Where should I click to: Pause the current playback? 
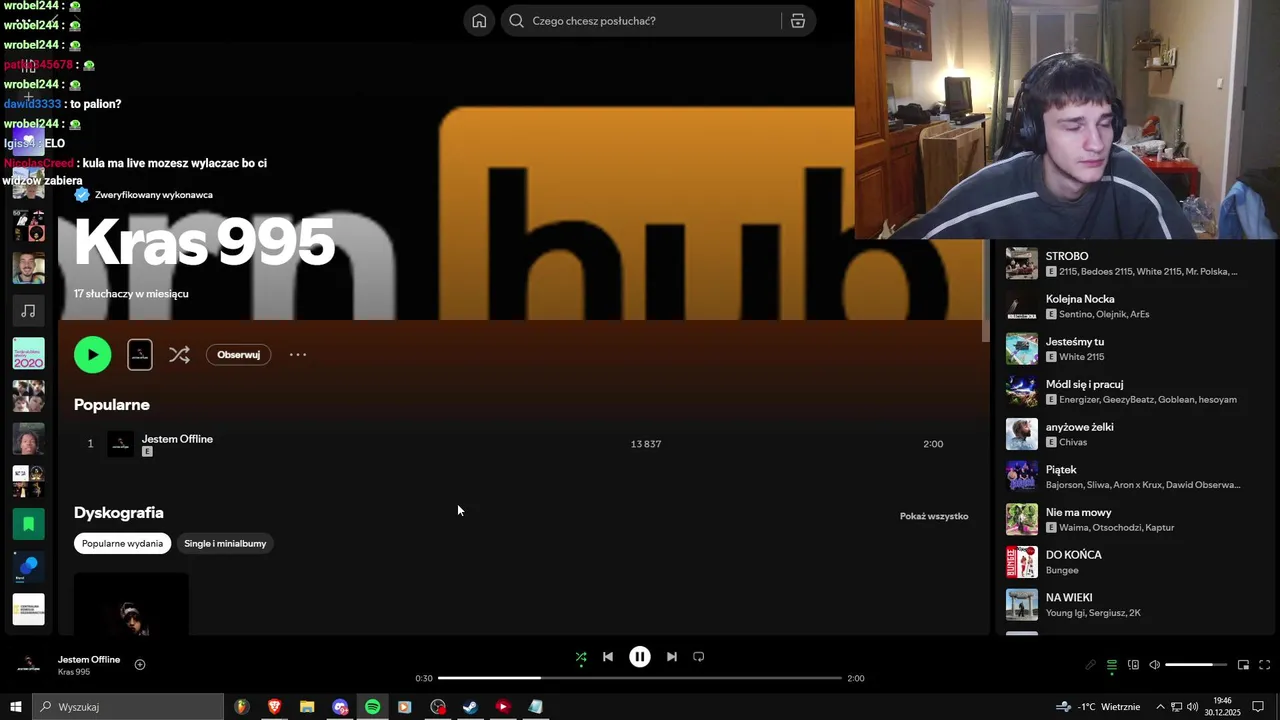click(x=640, y=657)
